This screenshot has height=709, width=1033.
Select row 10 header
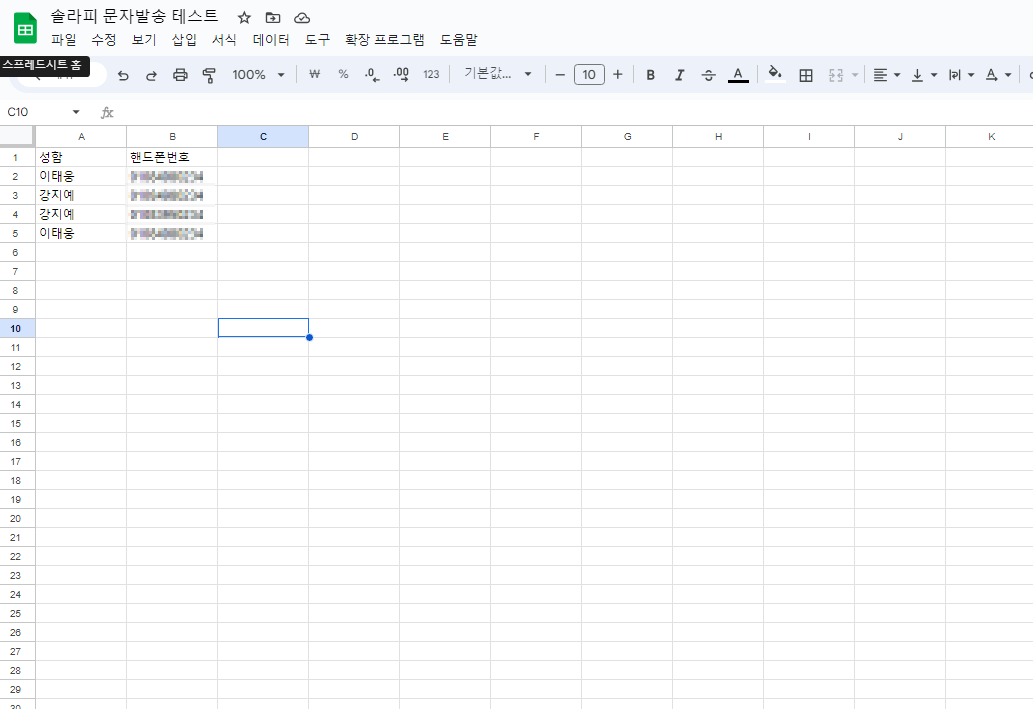16,328
